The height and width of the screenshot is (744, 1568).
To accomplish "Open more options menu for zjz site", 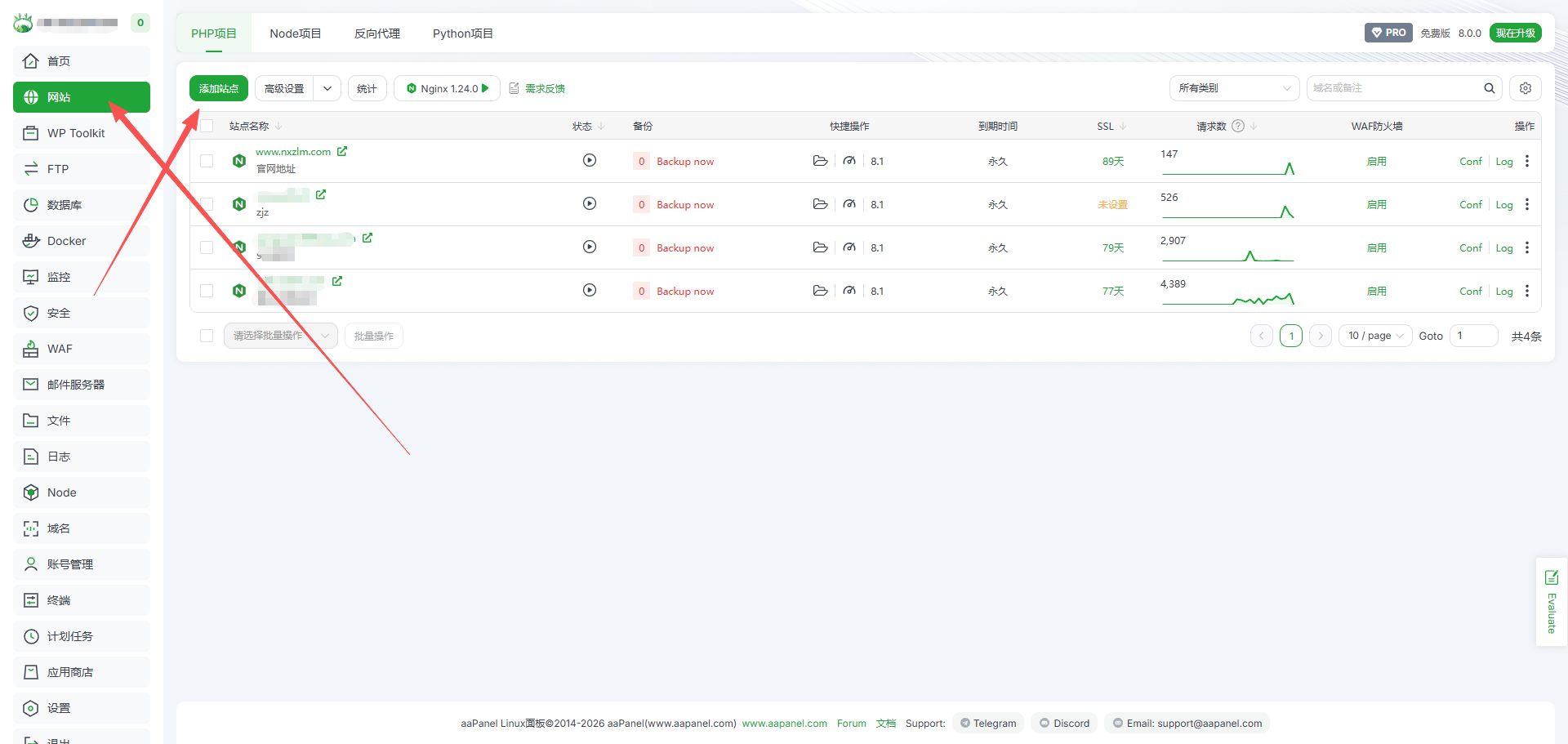I will click(x=1526, y=204).
